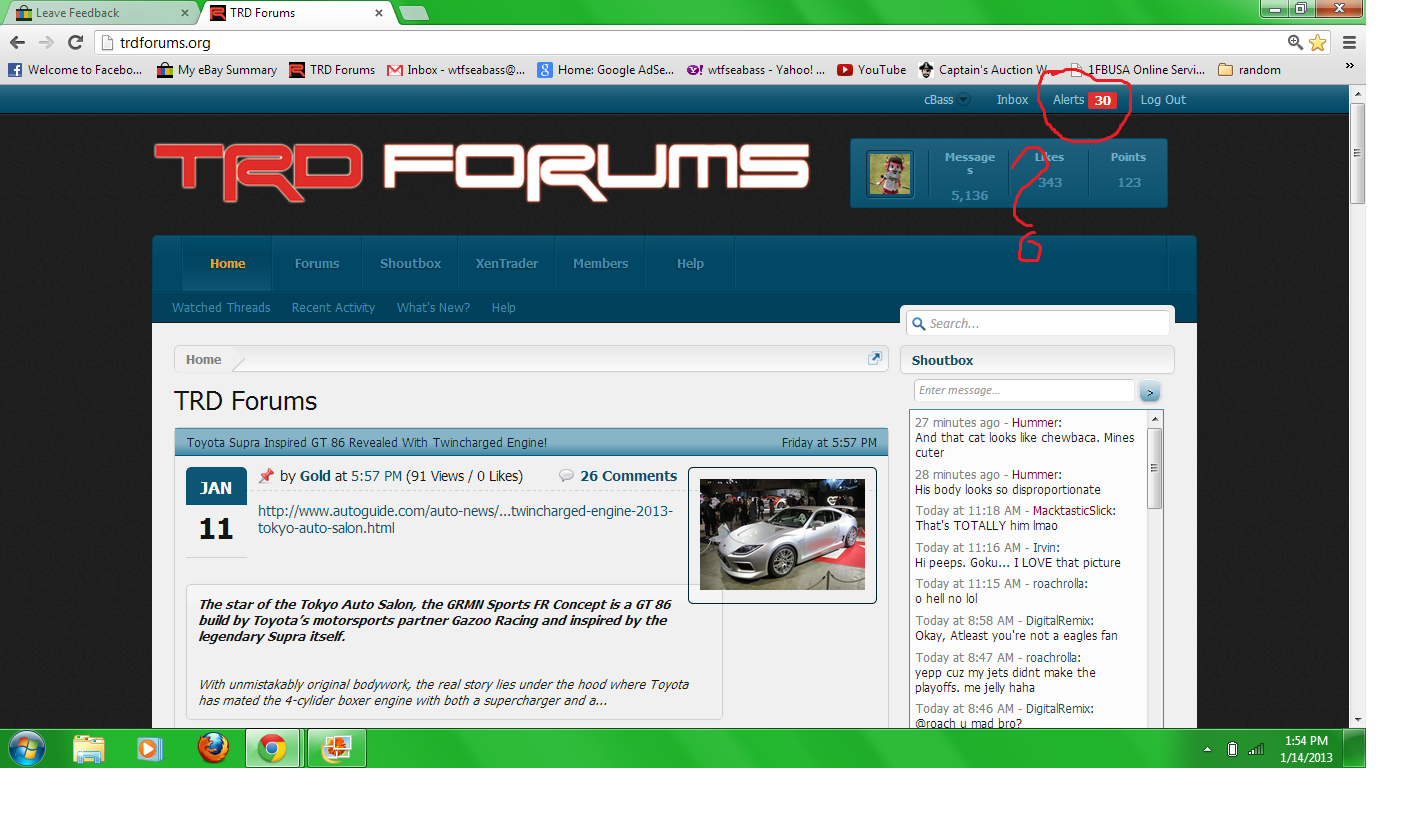This screenshot has height=830, width=1426.
Task: Click the GT 86 car thumbnail
Action: [x=782, y=535]
